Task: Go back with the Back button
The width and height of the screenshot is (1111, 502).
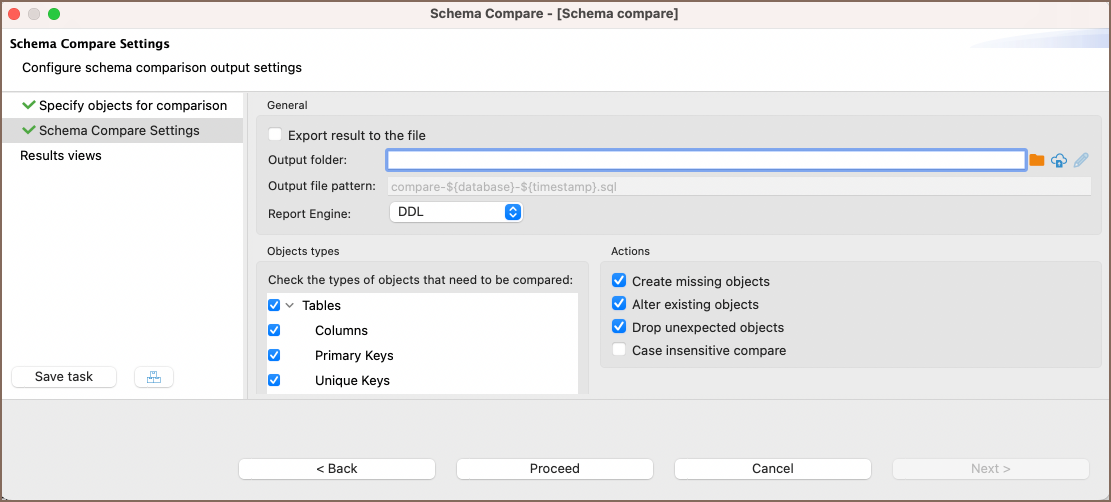Action: (336, 468)
